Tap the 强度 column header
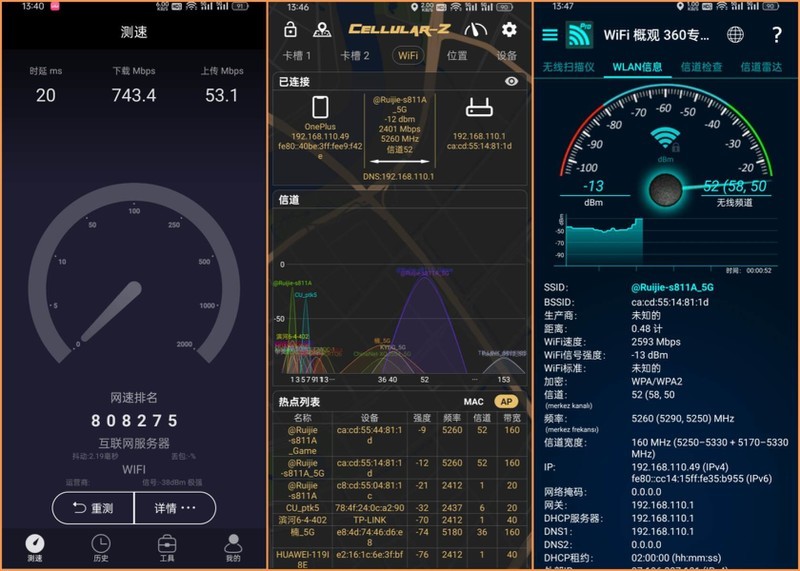Viewport: 800px width, 571px height. 421,418
